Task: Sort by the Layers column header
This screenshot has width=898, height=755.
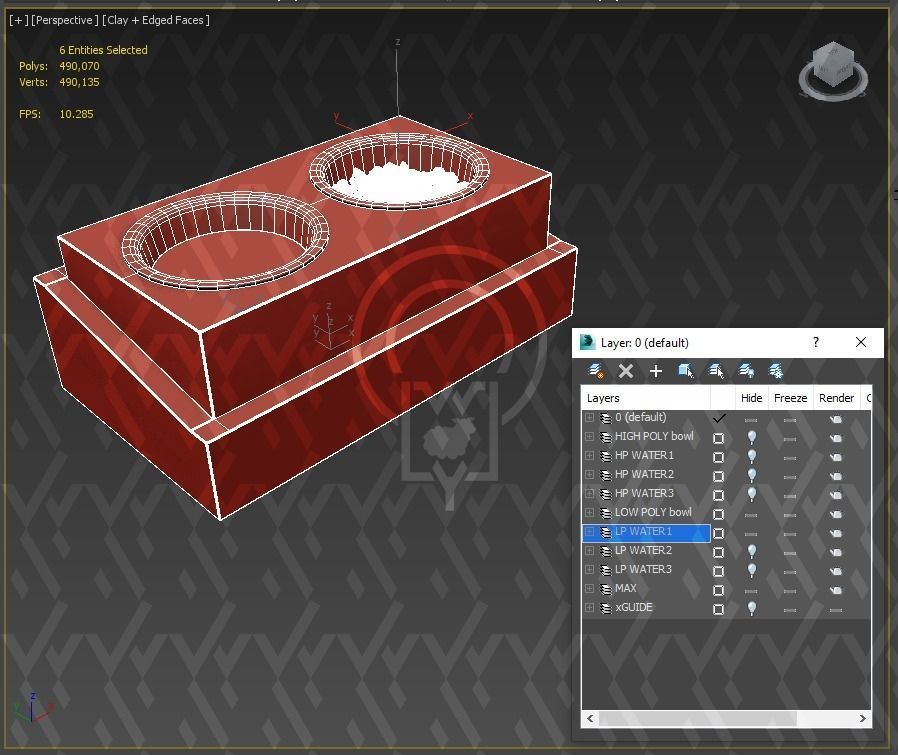Action: point(646,398)
